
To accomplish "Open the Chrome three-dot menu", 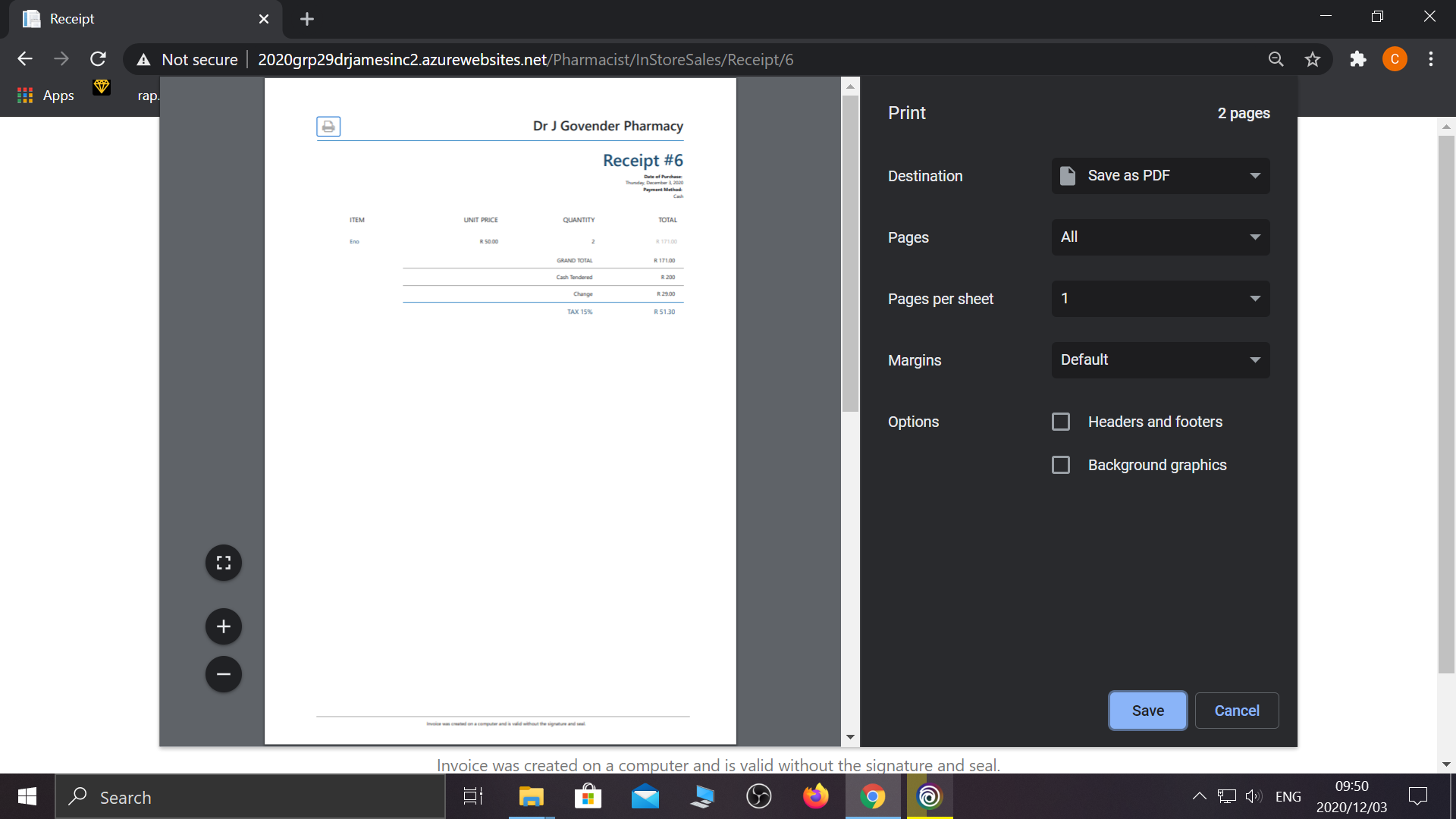I will click(1431, 59).
